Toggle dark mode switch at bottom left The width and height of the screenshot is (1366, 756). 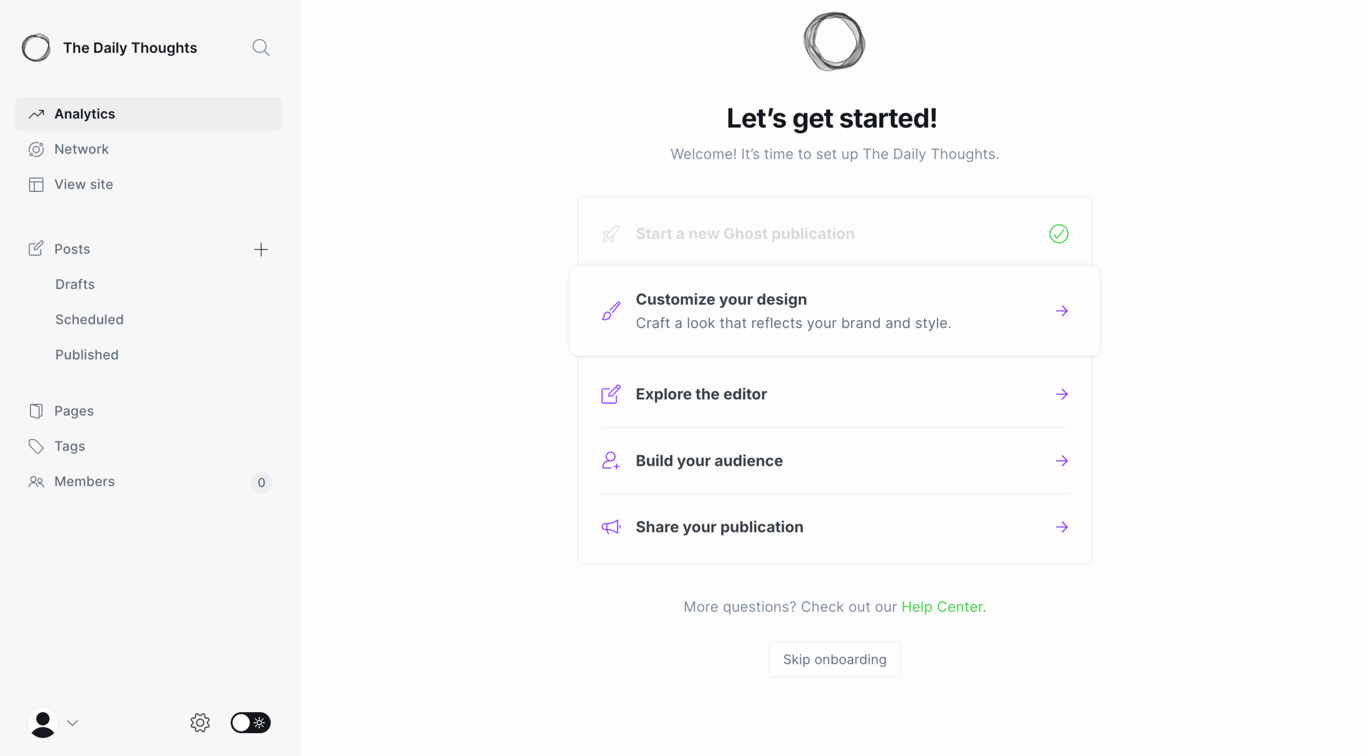[250, 722]
